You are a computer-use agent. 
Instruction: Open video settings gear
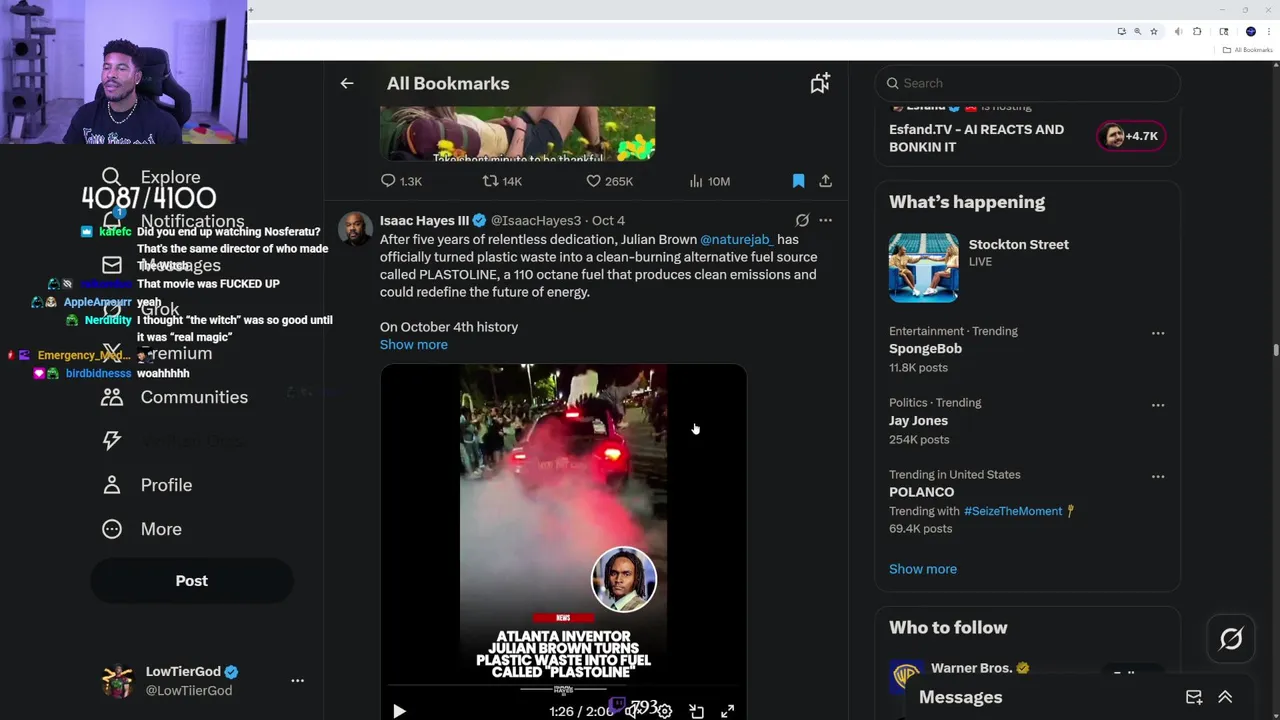665,711
